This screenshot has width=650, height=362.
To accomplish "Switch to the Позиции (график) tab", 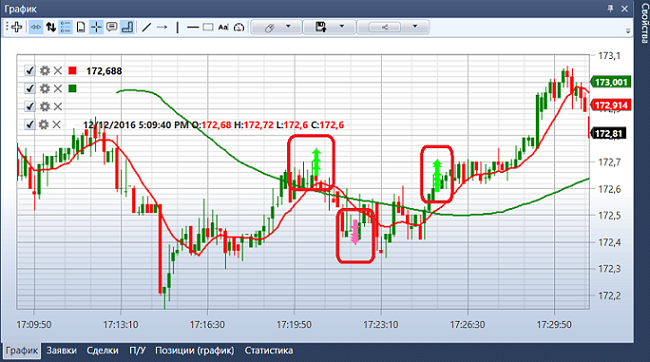I will click(x=194, y=351).
